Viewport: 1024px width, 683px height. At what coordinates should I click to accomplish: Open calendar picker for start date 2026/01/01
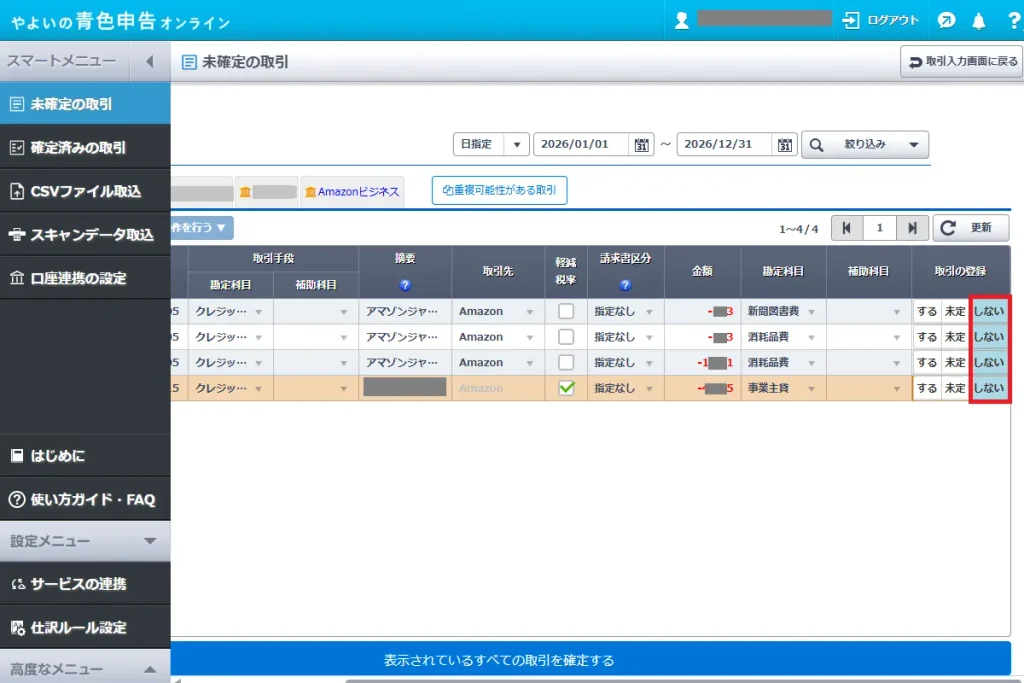pyautogui.click(x=641, y=144)
